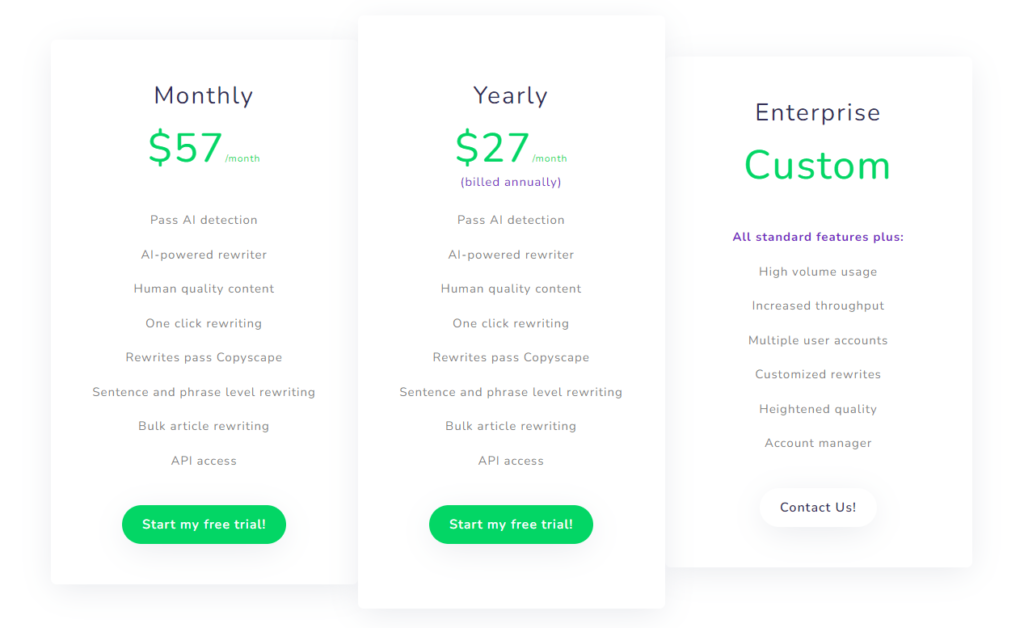This screenshot has width=1024, height=628.
Task: Click the Custom enterprise price text
Action: coord(818,165)
